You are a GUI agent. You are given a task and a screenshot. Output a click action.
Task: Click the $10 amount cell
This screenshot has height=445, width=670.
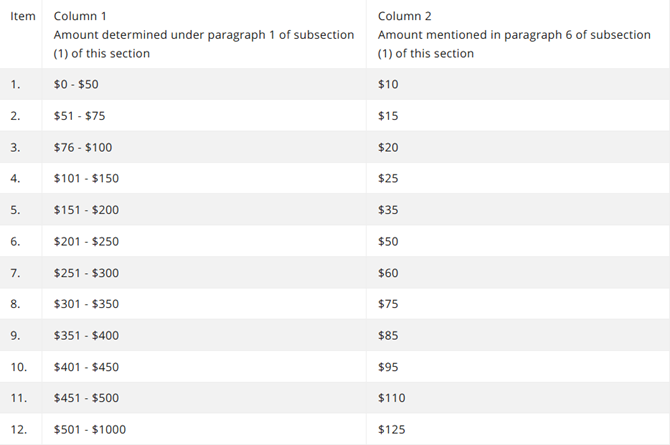coord(388,84)
